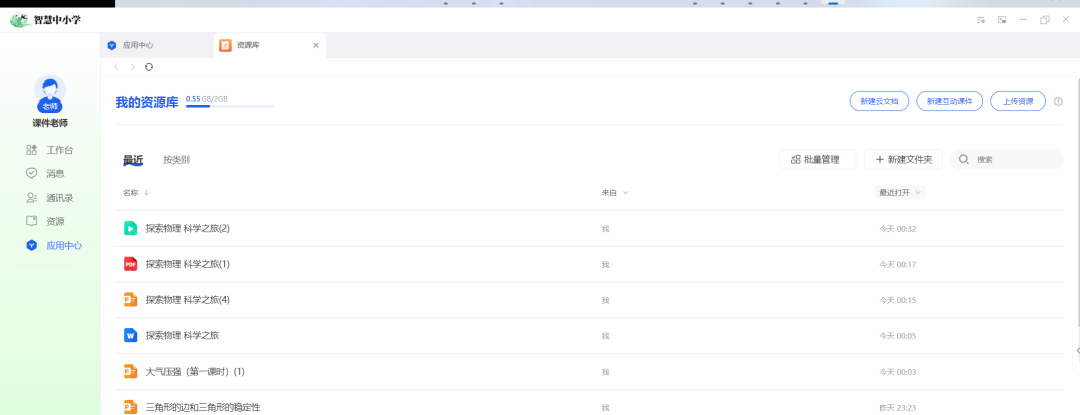Viewport: 1080px width, 415px height.
Task: Click the 新建云文档 button
Action: click(x=879, y=101)
